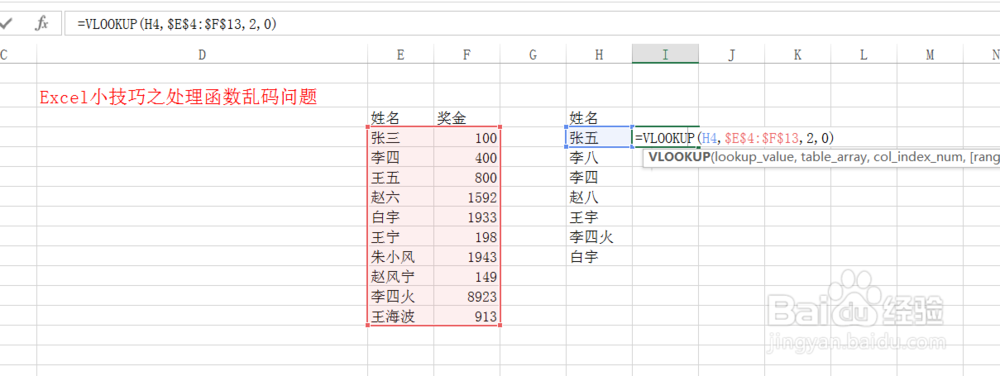Select the bonus cell with value 1592
Image resolution: width=1000 pixels, height=376 pixels.
tap(467, 197)
